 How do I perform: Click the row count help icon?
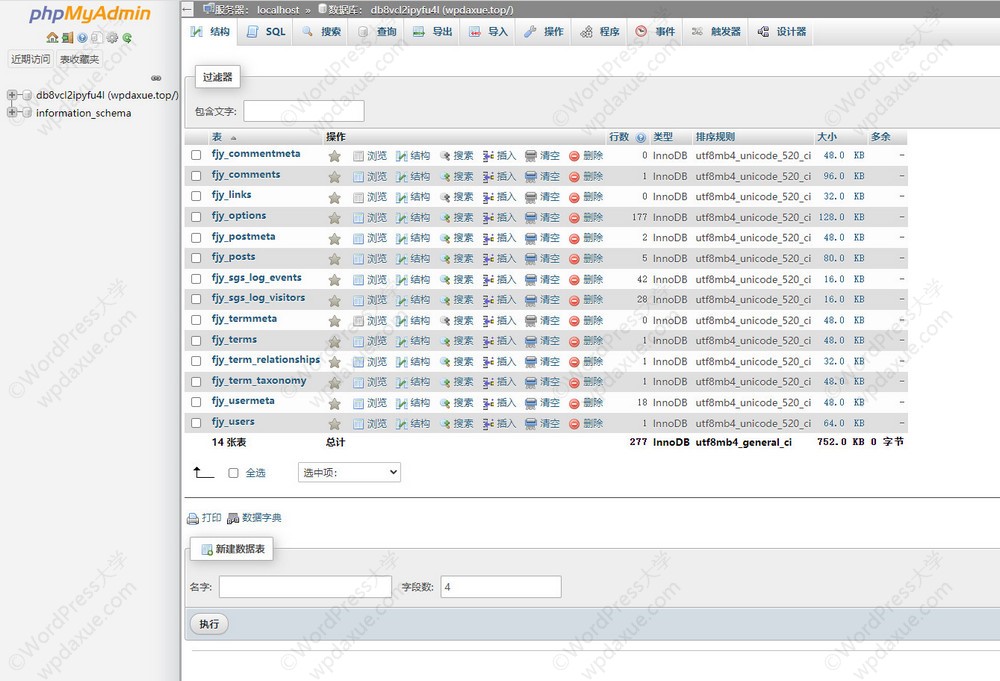(x=641, y=138)
